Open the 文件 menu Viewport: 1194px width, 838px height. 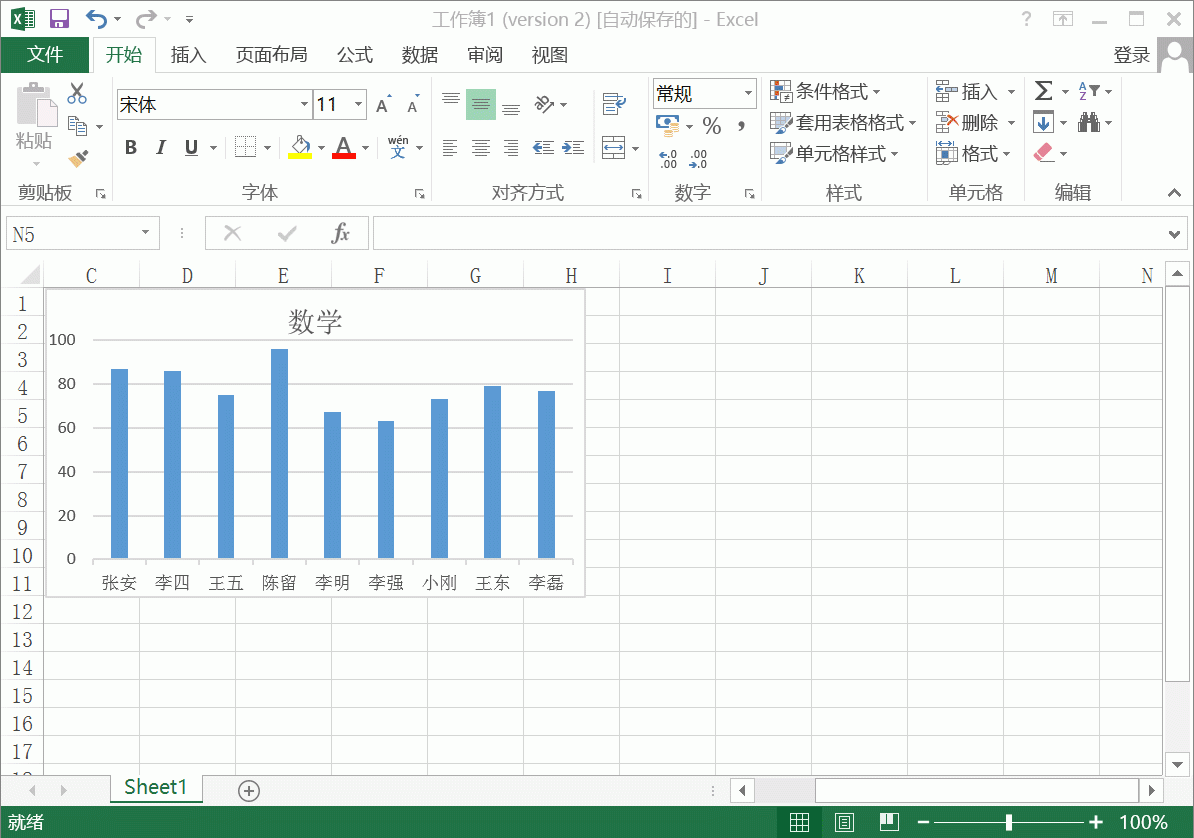45,55
